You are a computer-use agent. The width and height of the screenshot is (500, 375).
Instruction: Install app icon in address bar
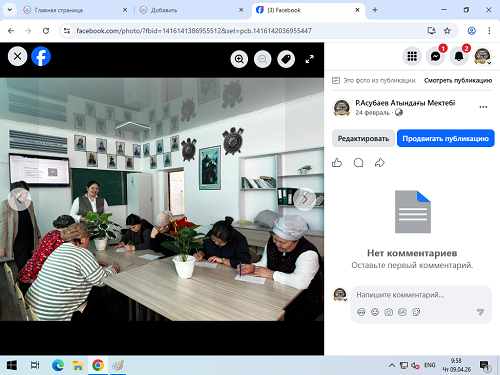432,31
